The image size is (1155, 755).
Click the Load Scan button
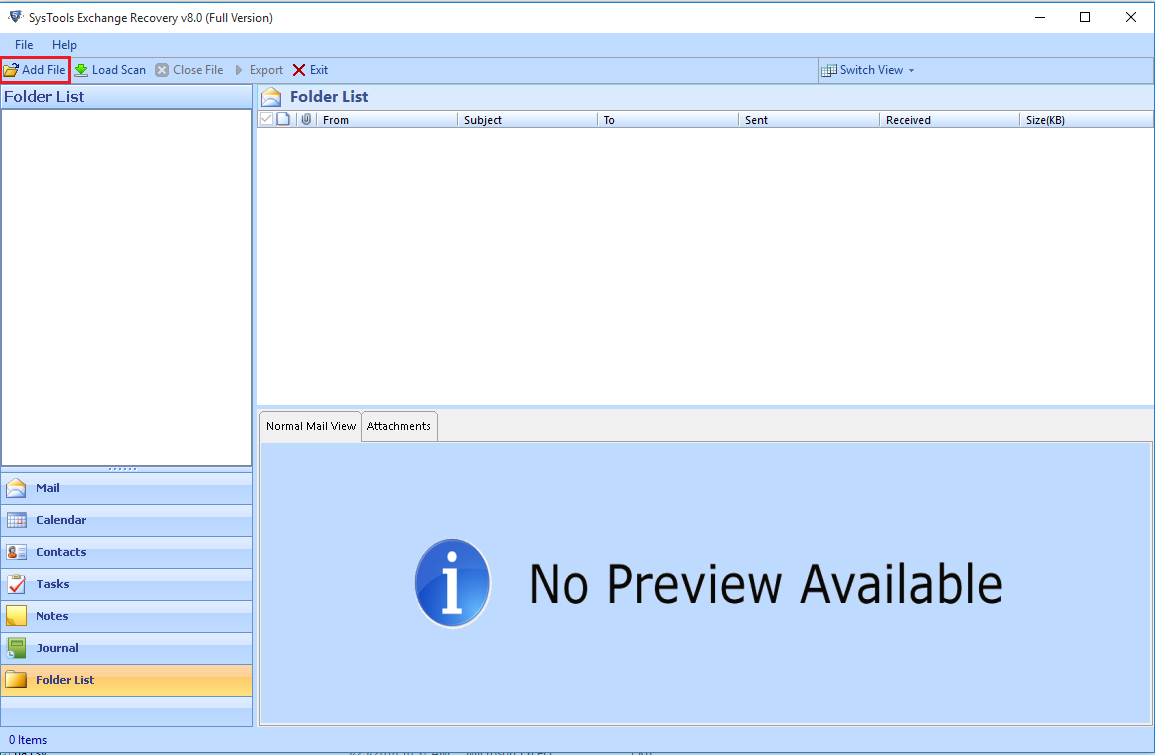point(110,70)
